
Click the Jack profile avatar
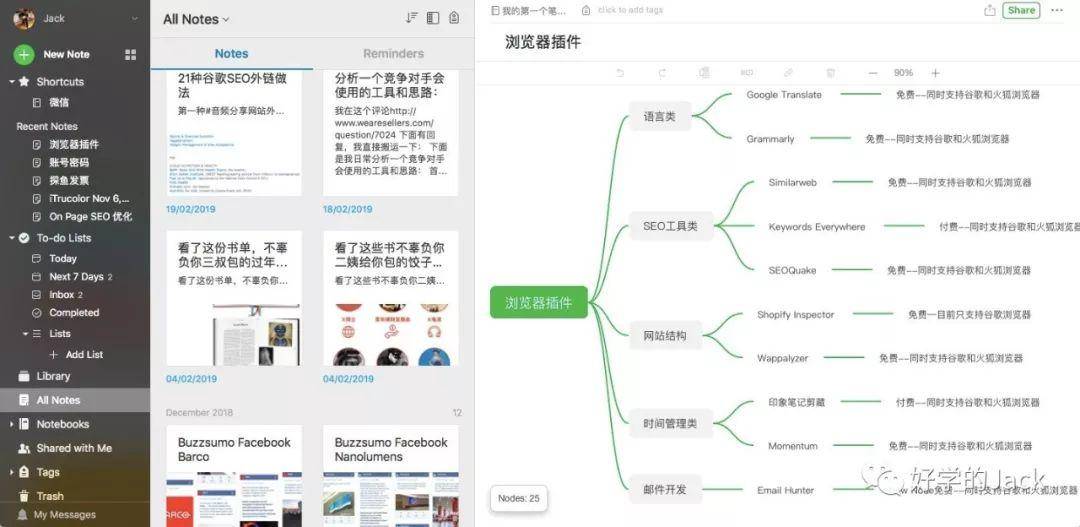pos(24,19)
